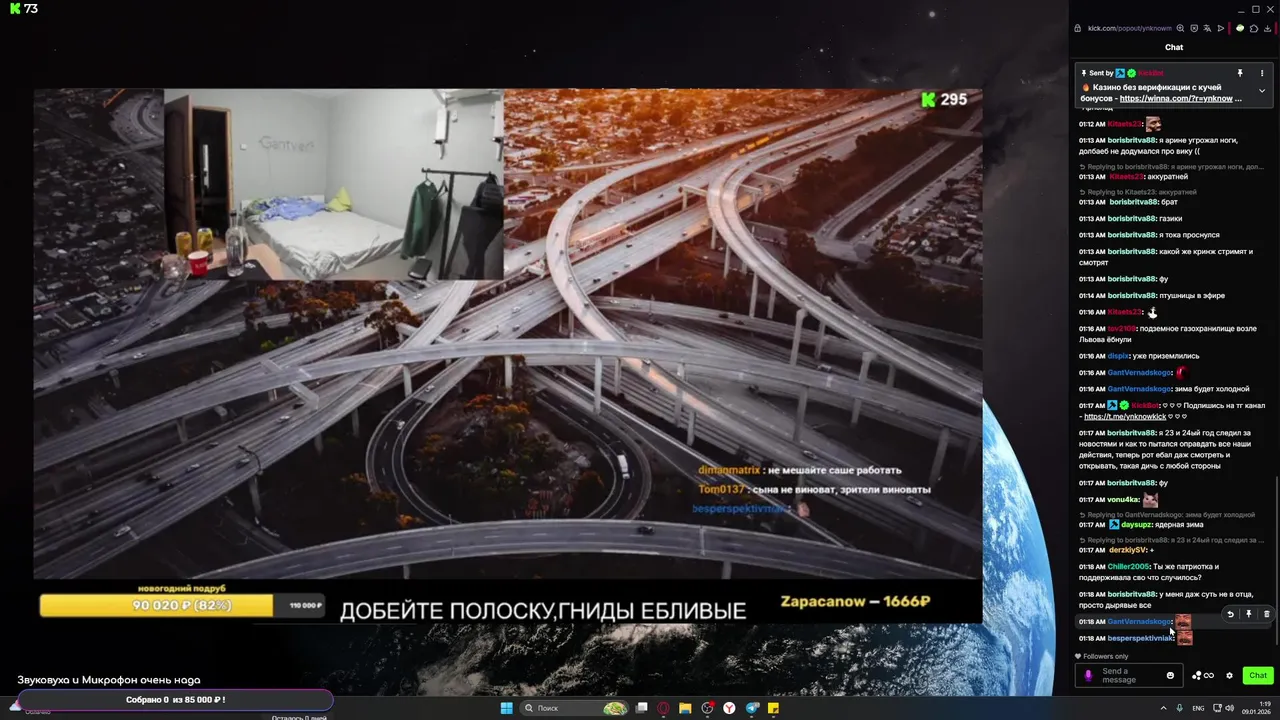Open the t.me/ynknowkick Telegram link
Viewport: 1280px width, 720px height.
[x=1125, y=416]
